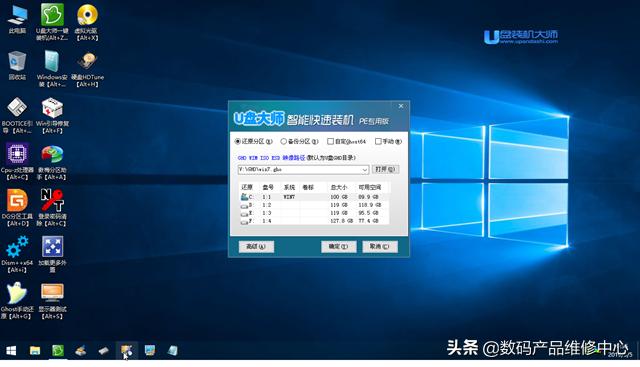Image resolution: width=640 pixels, height=367 pixels.
Task: Click the 可用空间 (free space) column header
Action: [370, 187]
